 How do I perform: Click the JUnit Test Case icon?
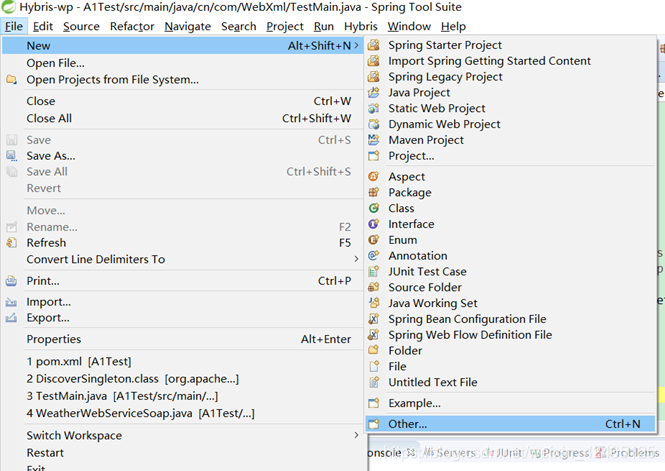[374, 271]
